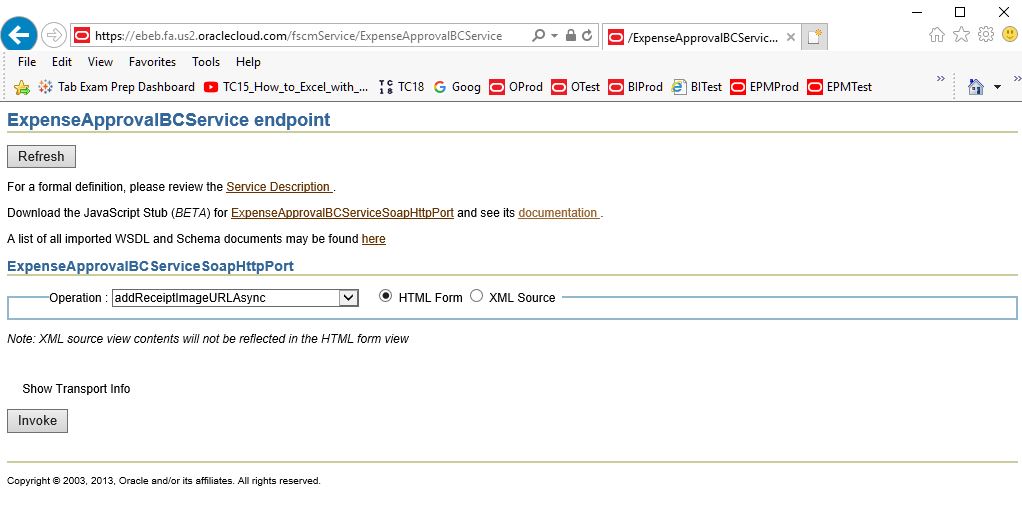Open the TC15_How_to_Excel_with YouTube bookmark

click(x=285, y=87)
